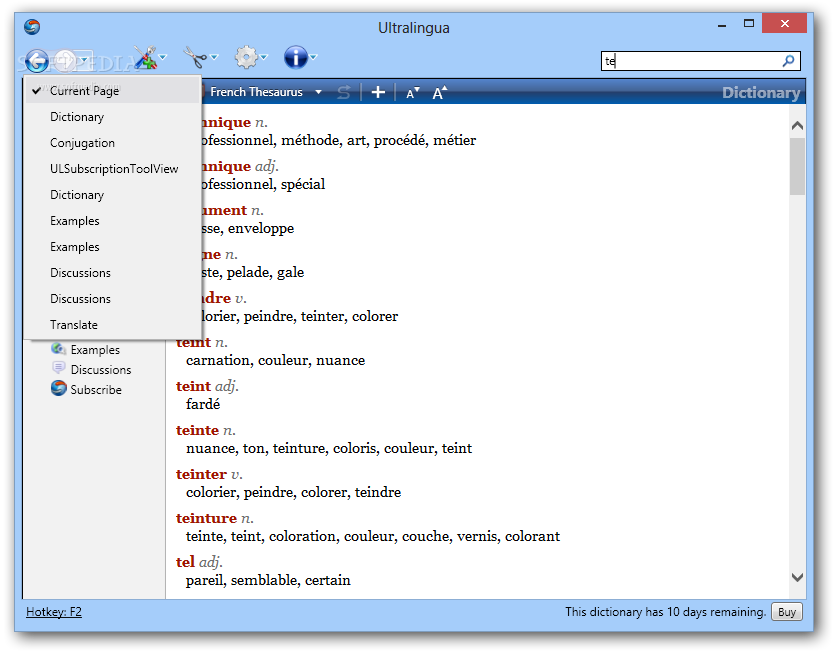Select the checked Current Page menu entry
The width and height of the screenshot is (834, 652).
113,91
